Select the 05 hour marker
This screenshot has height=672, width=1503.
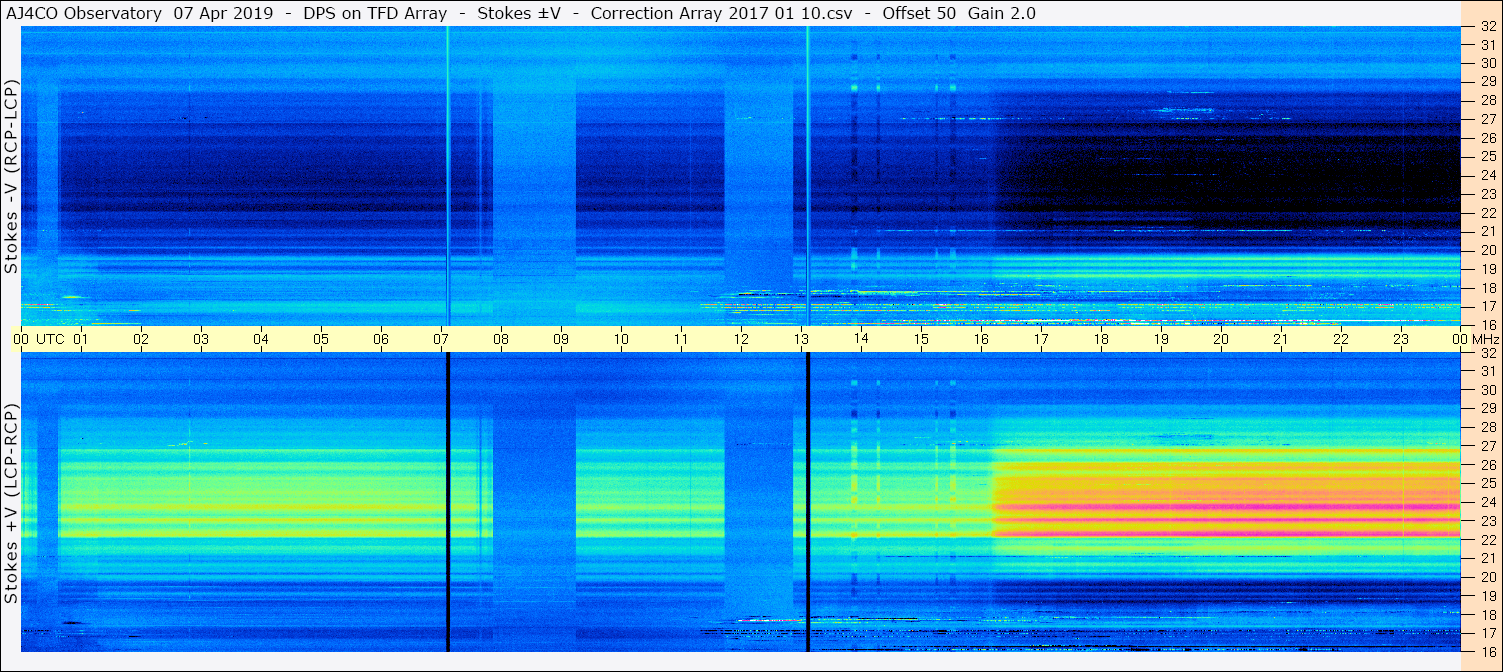coord(321,339)
